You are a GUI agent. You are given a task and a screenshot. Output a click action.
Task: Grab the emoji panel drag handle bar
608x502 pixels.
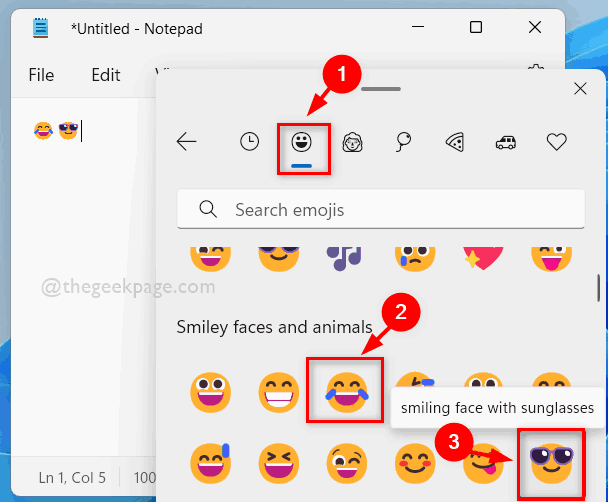[x=381, y=89]
